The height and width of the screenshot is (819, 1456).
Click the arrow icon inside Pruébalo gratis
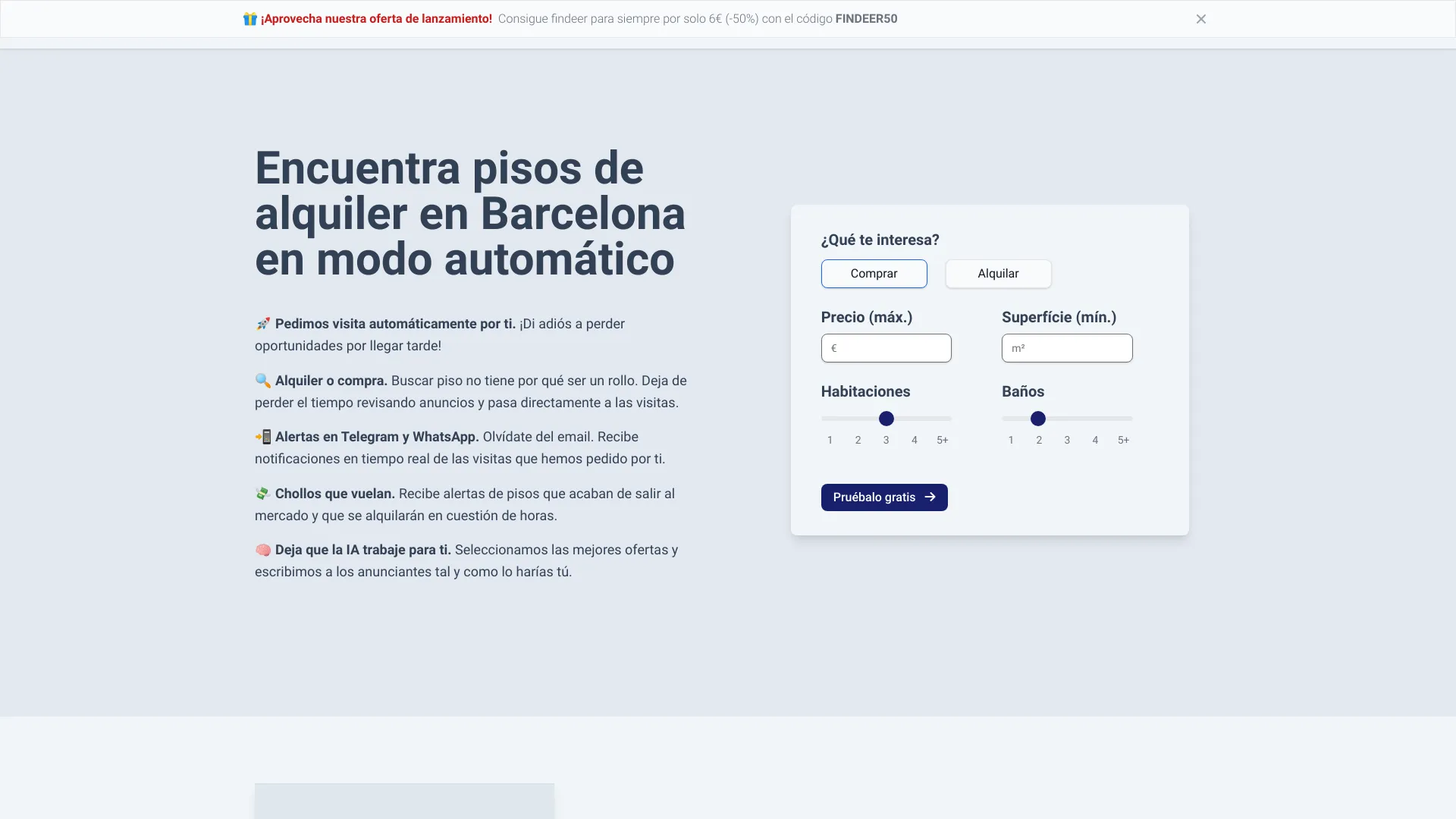tap(930, 497)
